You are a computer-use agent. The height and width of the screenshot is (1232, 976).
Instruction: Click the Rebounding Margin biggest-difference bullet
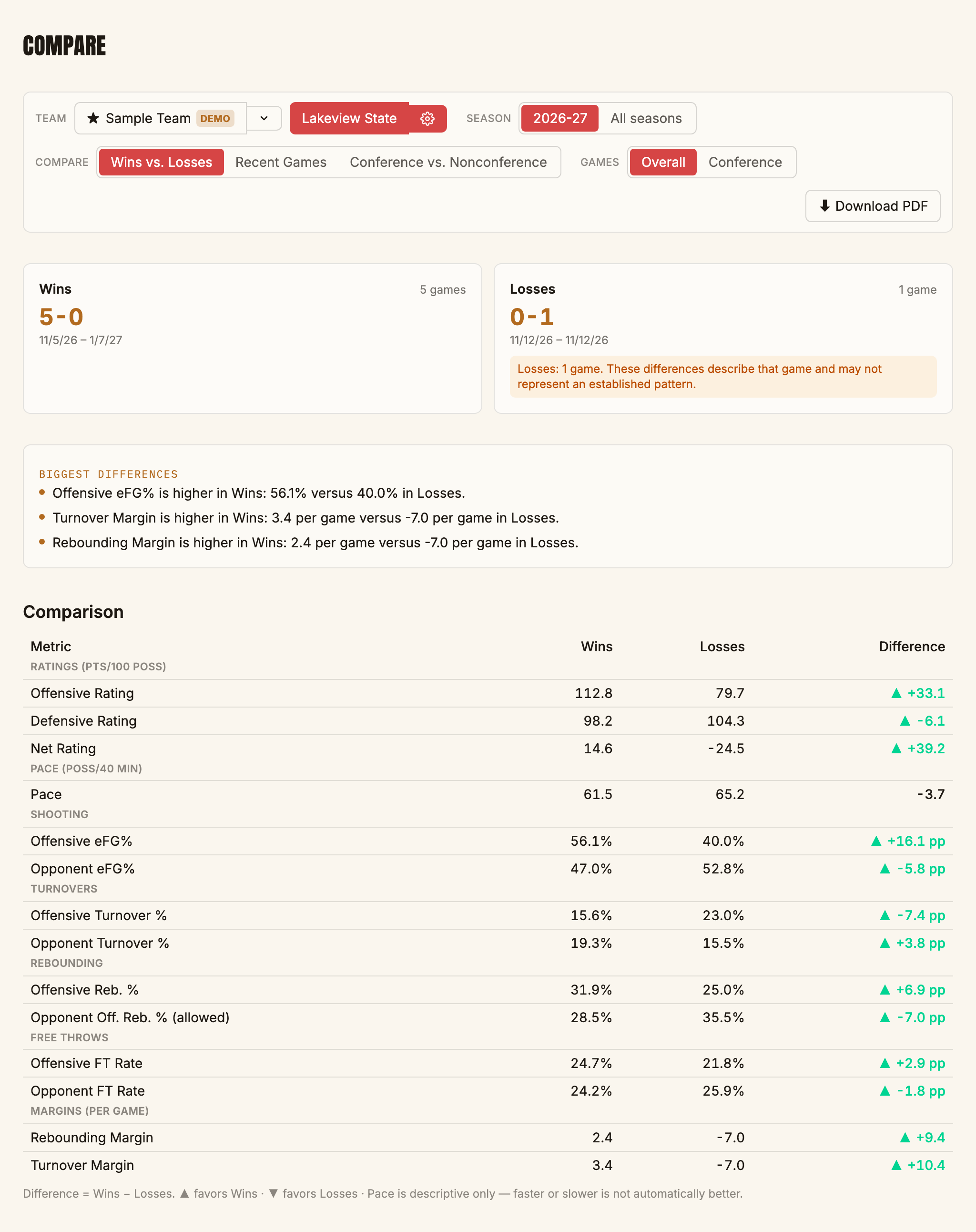pos(315,543)
